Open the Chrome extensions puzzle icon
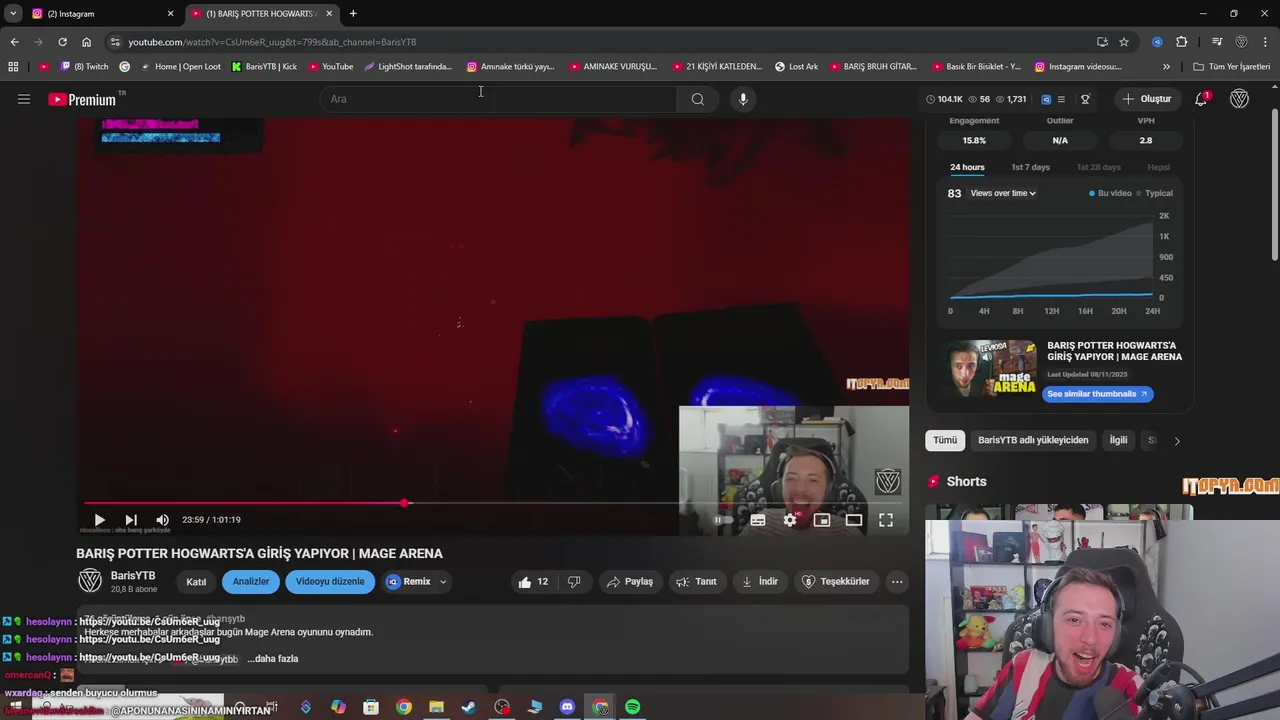Screen dimensions: 1280x720 1182,42
